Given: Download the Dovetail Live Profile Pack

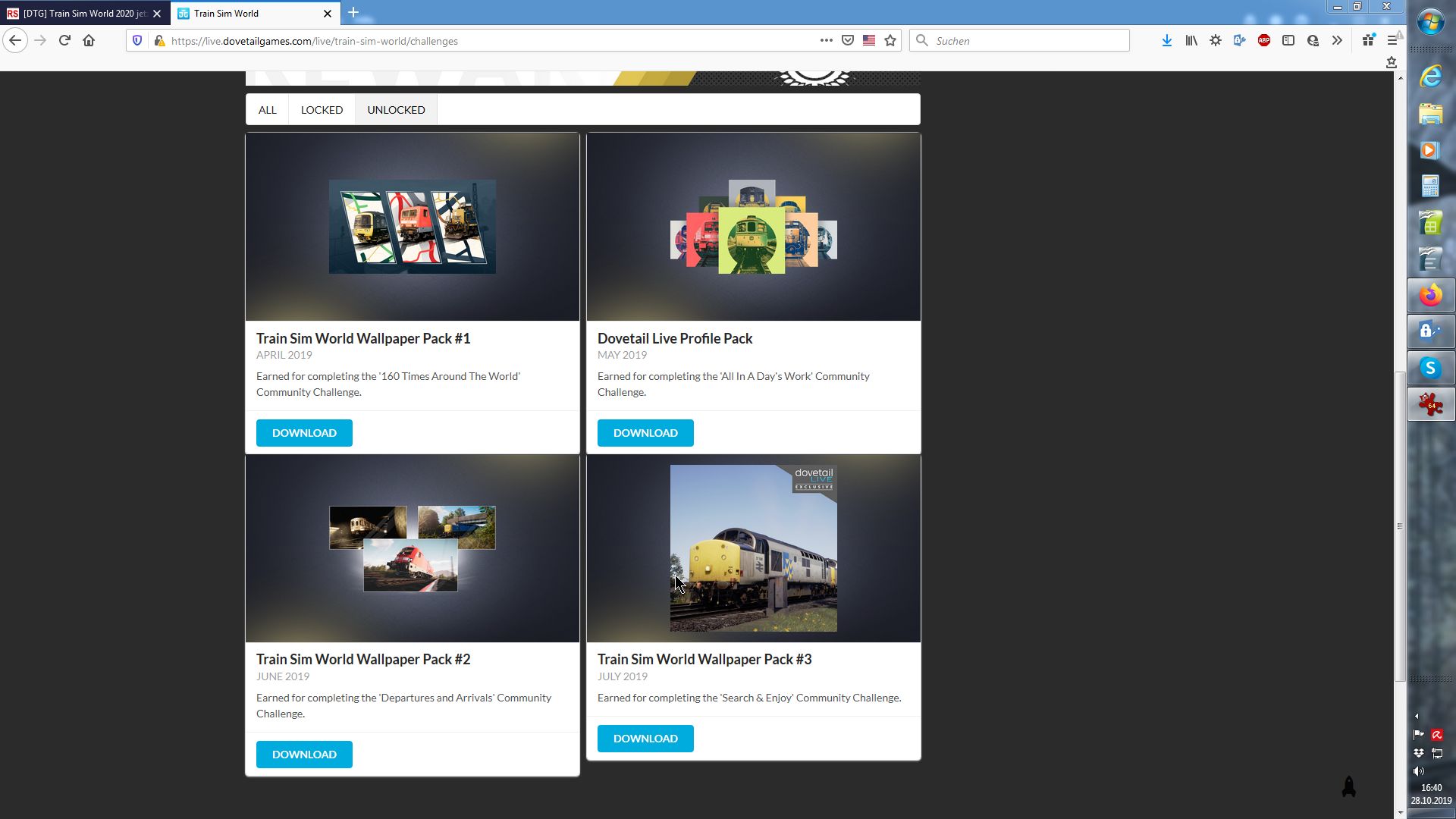Looking at the screenshot, I should (x=645, y=433).
